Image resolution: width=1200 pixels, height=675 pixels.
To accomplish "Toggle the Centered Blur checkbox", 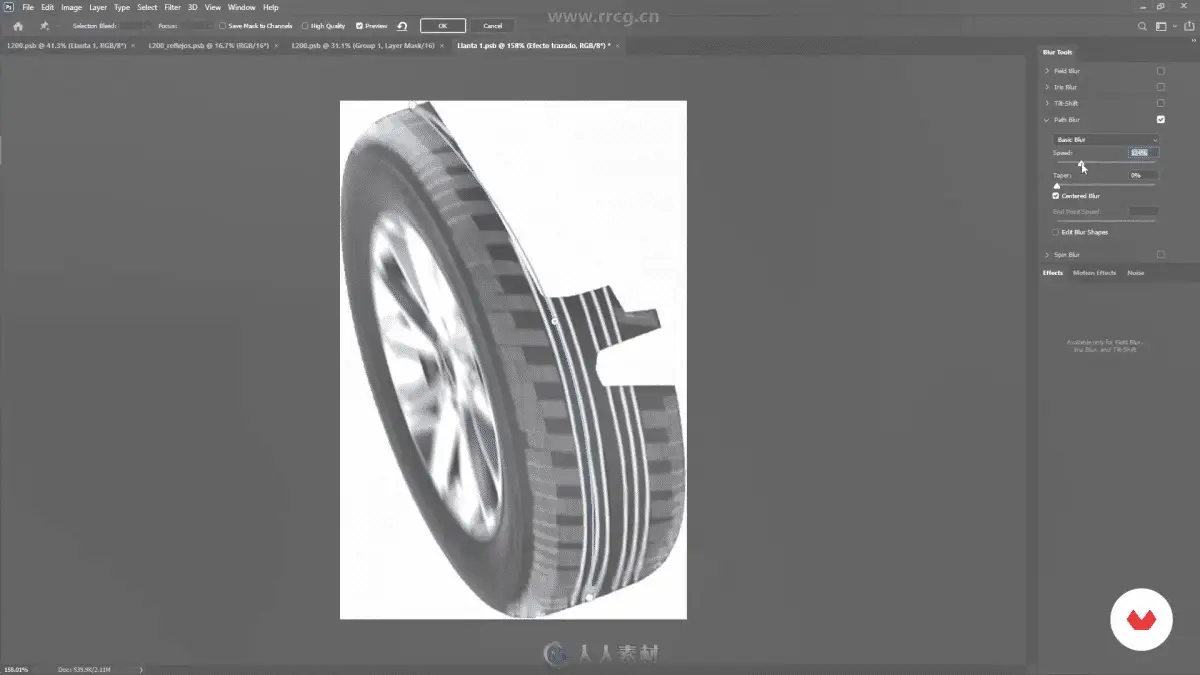I will tap(1056, 196).
